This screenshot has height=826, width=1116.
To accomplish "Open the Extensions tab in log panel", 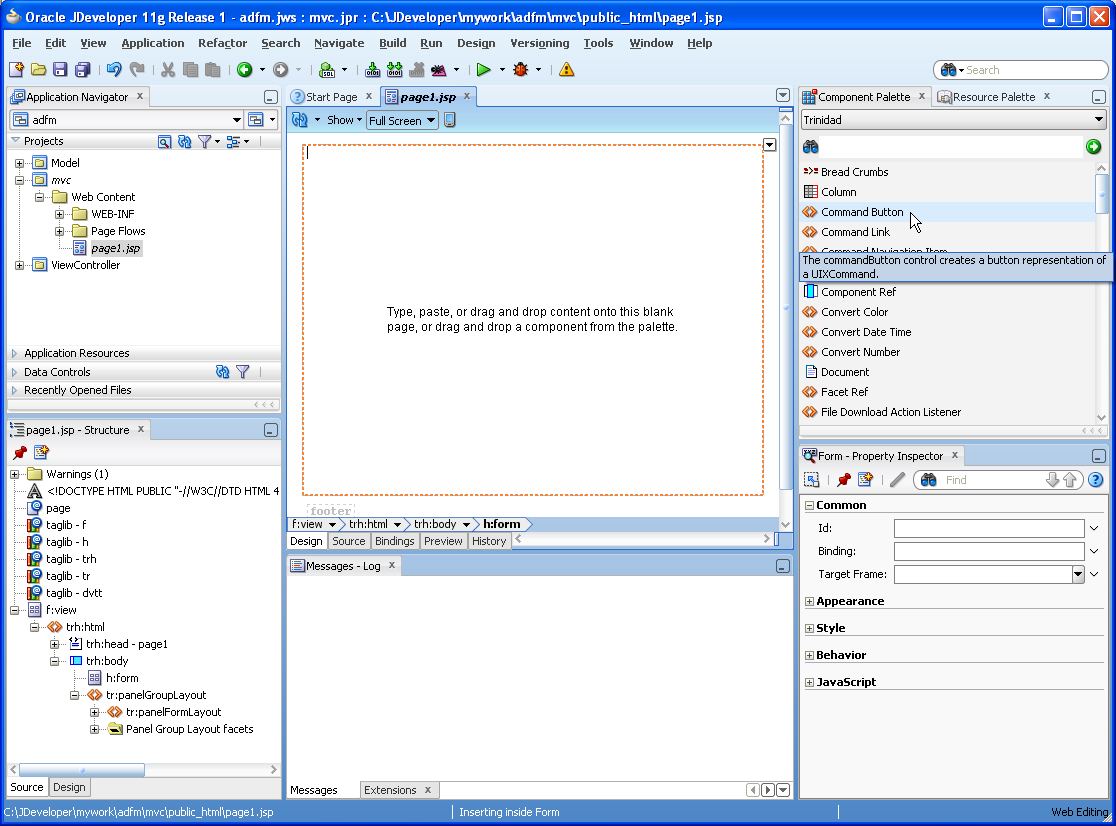I will (x=390, y=790).
